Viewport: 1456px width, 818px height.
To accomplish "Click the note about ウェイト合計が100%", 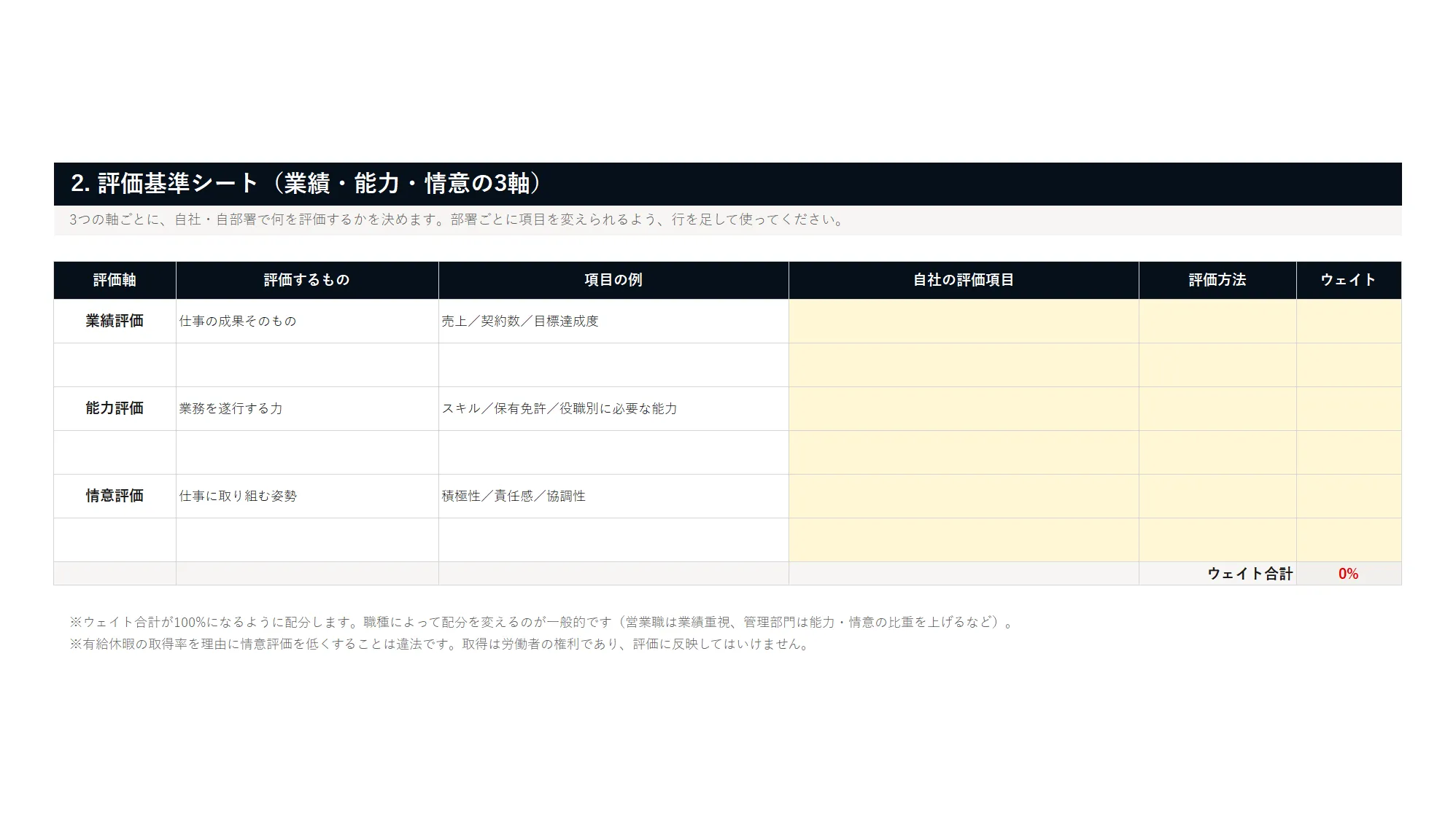I will click(542, 622).
